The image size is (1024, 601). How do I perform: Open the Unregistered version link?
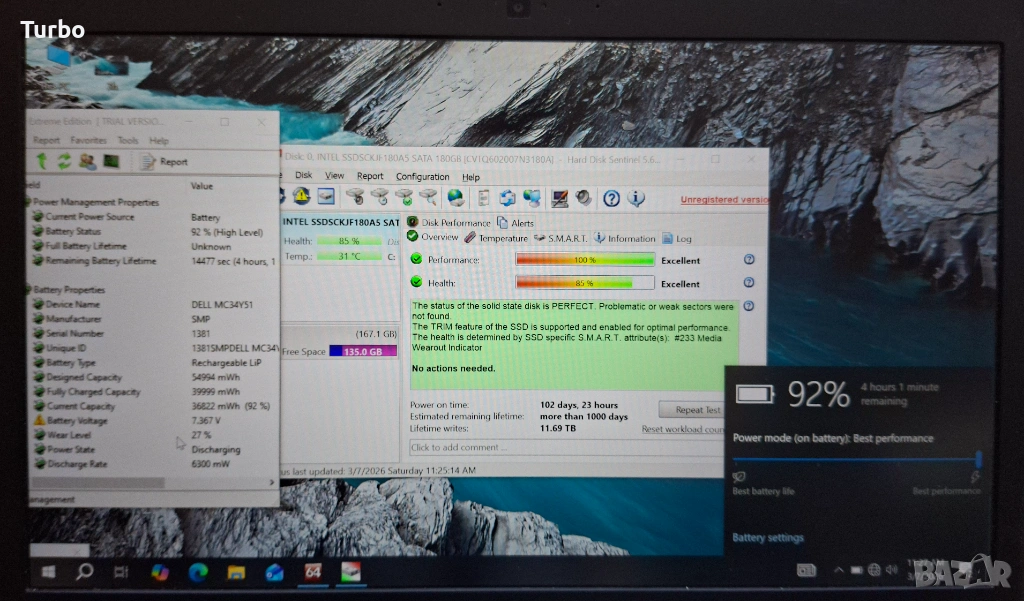tap(724, 200)
